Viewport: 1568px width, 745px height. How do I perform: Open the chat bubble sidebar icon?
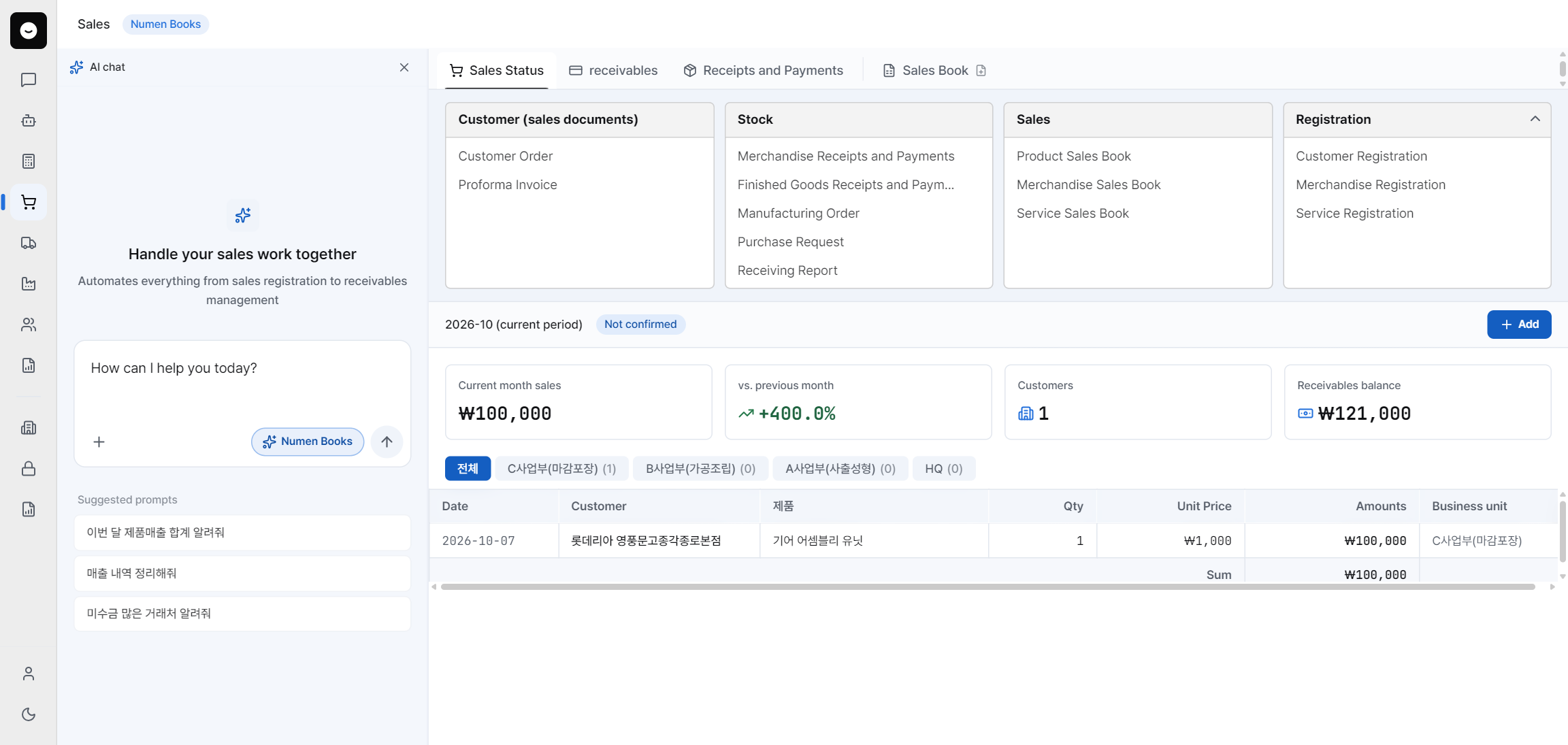point(29,80)
